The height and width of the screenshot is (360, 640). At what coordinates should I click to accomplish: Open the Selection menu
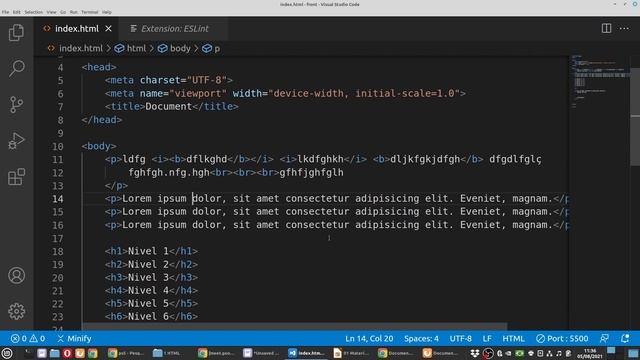coord(33,12)
